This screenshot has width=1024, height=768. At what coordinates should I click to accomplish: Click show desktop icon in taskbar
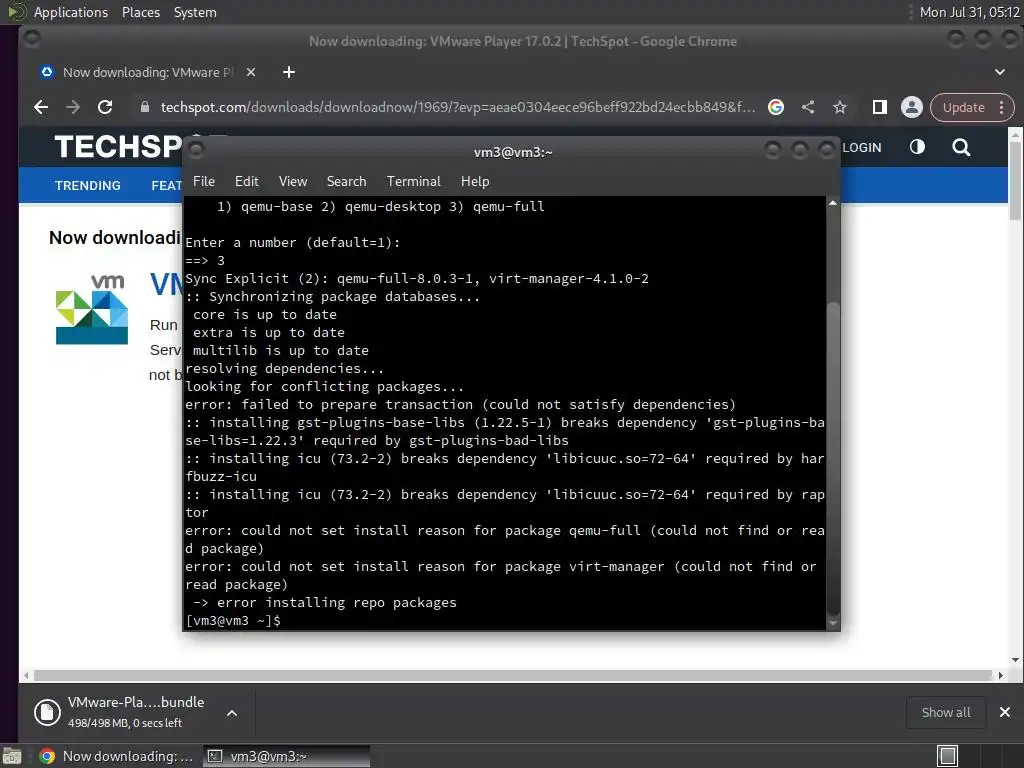tap(12, 756)
